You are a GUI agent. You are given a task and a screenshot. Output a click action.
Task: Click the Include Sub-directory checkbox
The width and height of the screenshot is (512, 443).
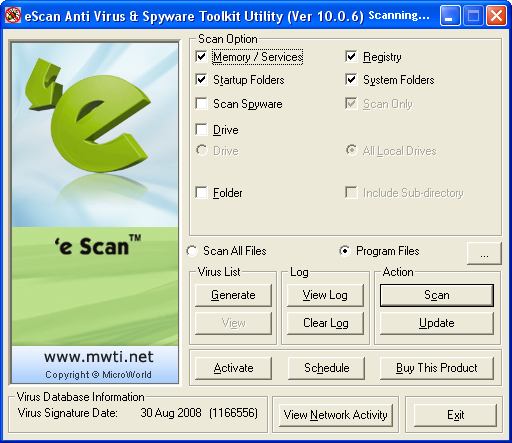351,192
